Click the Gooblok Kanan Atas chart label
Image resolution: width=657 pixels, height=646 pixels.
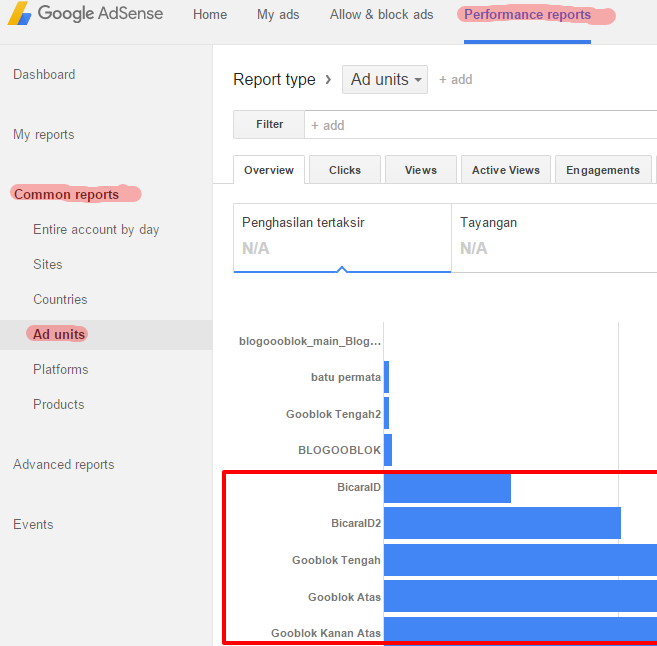(326, 633)
